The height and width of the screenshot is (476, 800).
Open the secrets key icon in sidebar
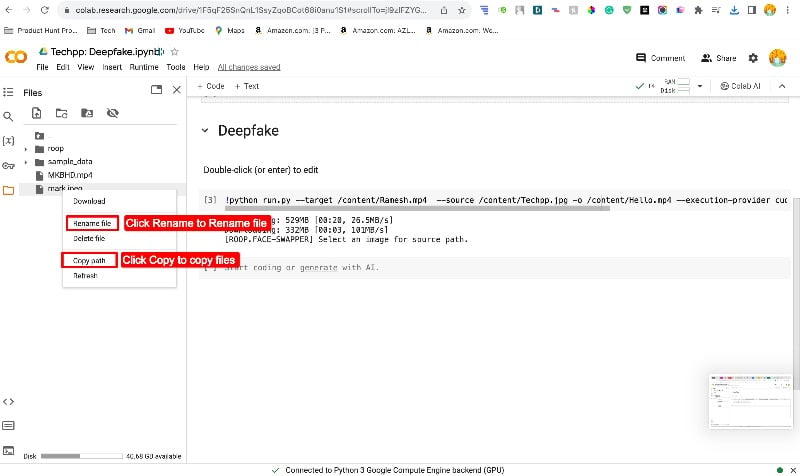pos(8,165)
